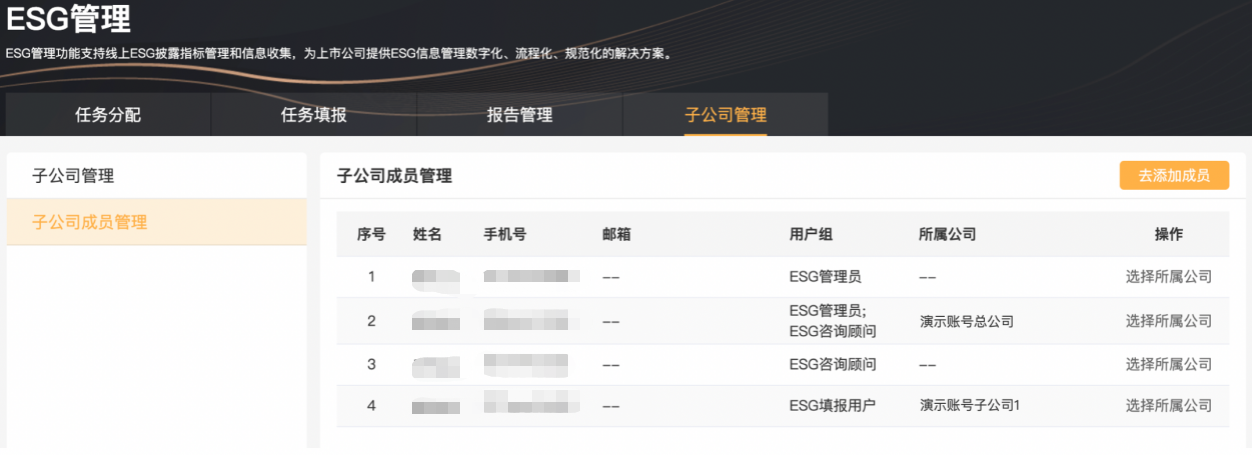1252x456 pixels.
Task: Click the ESG填报用户 user group cell
Action: click(x=833, y=406)
